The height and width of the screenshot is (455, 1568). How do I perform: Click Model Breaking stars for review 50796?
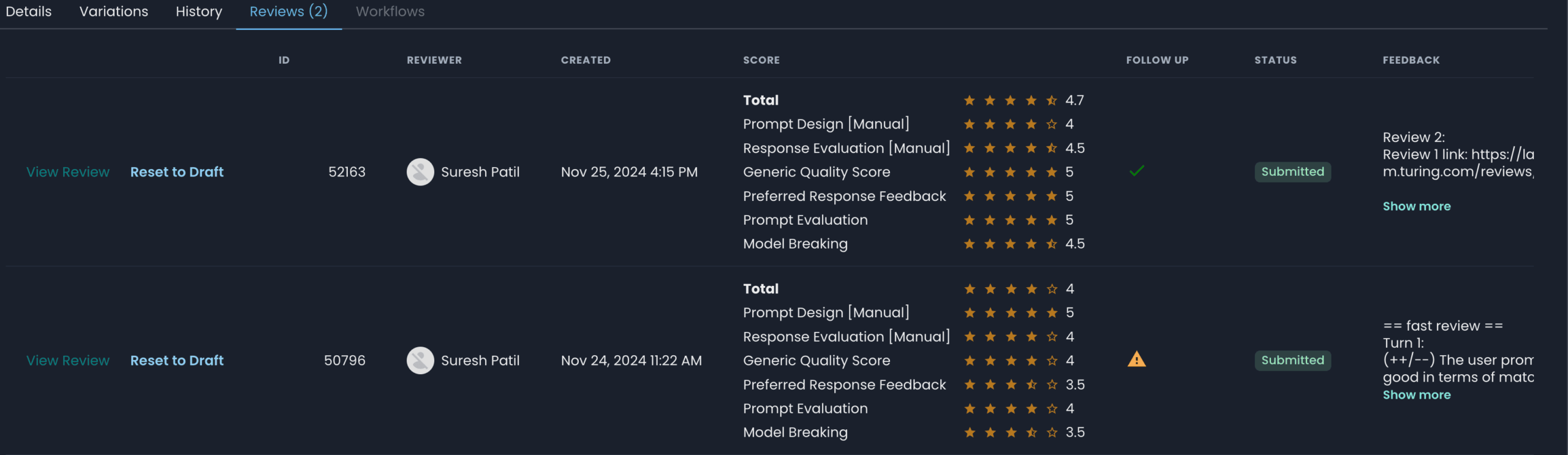tap(1010, 432)
